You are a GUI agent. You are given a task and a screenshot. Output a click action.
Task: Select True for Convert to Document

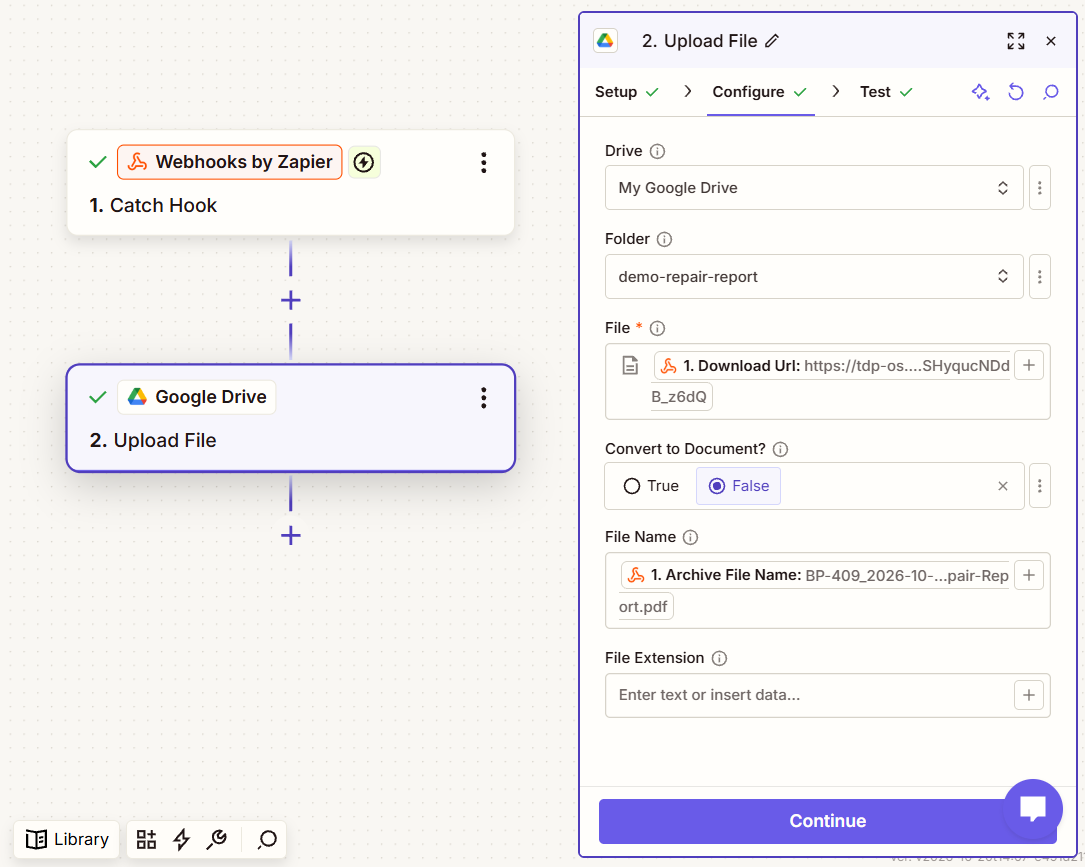651,486
